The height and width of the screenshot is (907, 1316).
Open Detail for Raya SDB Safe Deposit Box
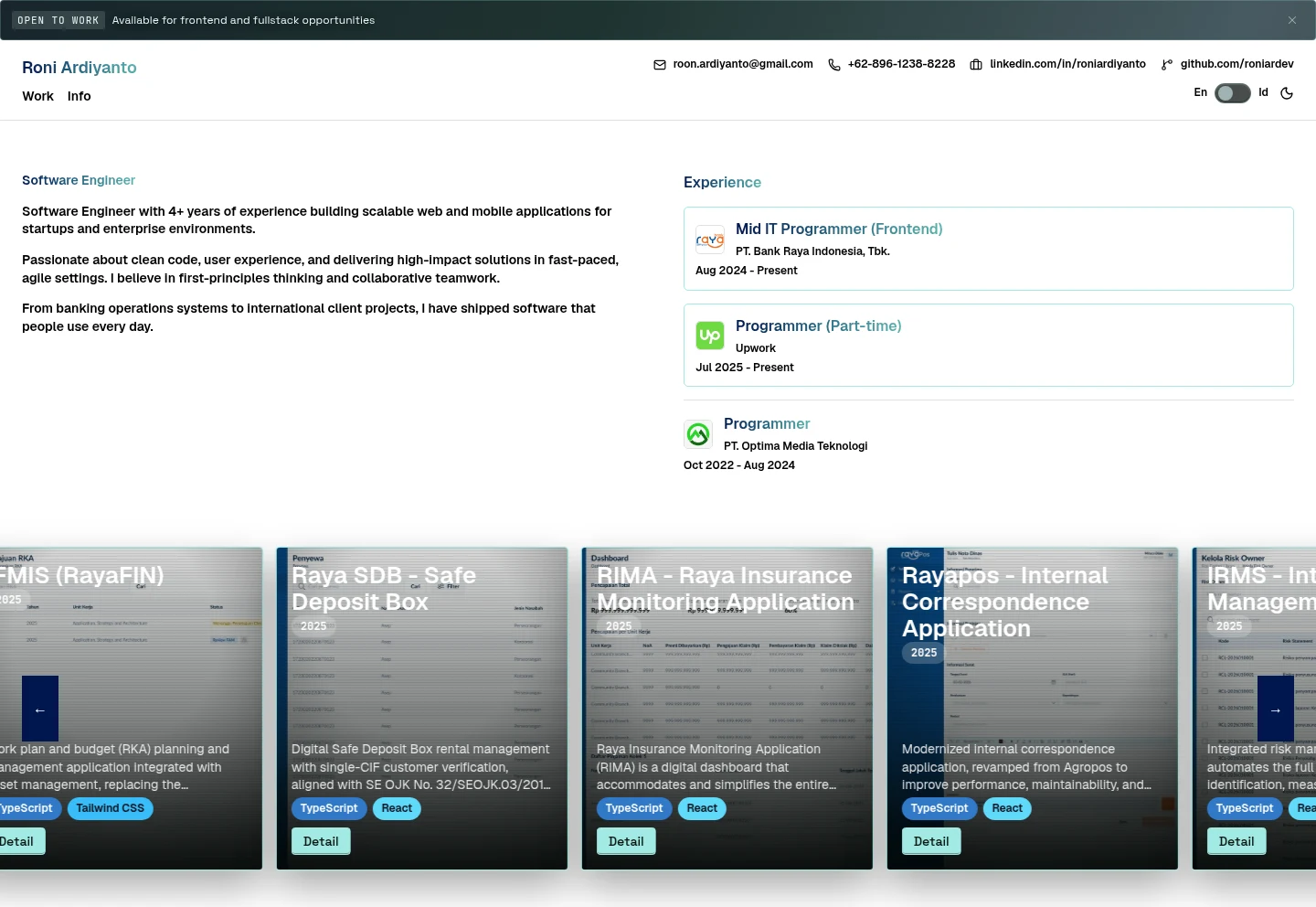(x=321, y=841)
